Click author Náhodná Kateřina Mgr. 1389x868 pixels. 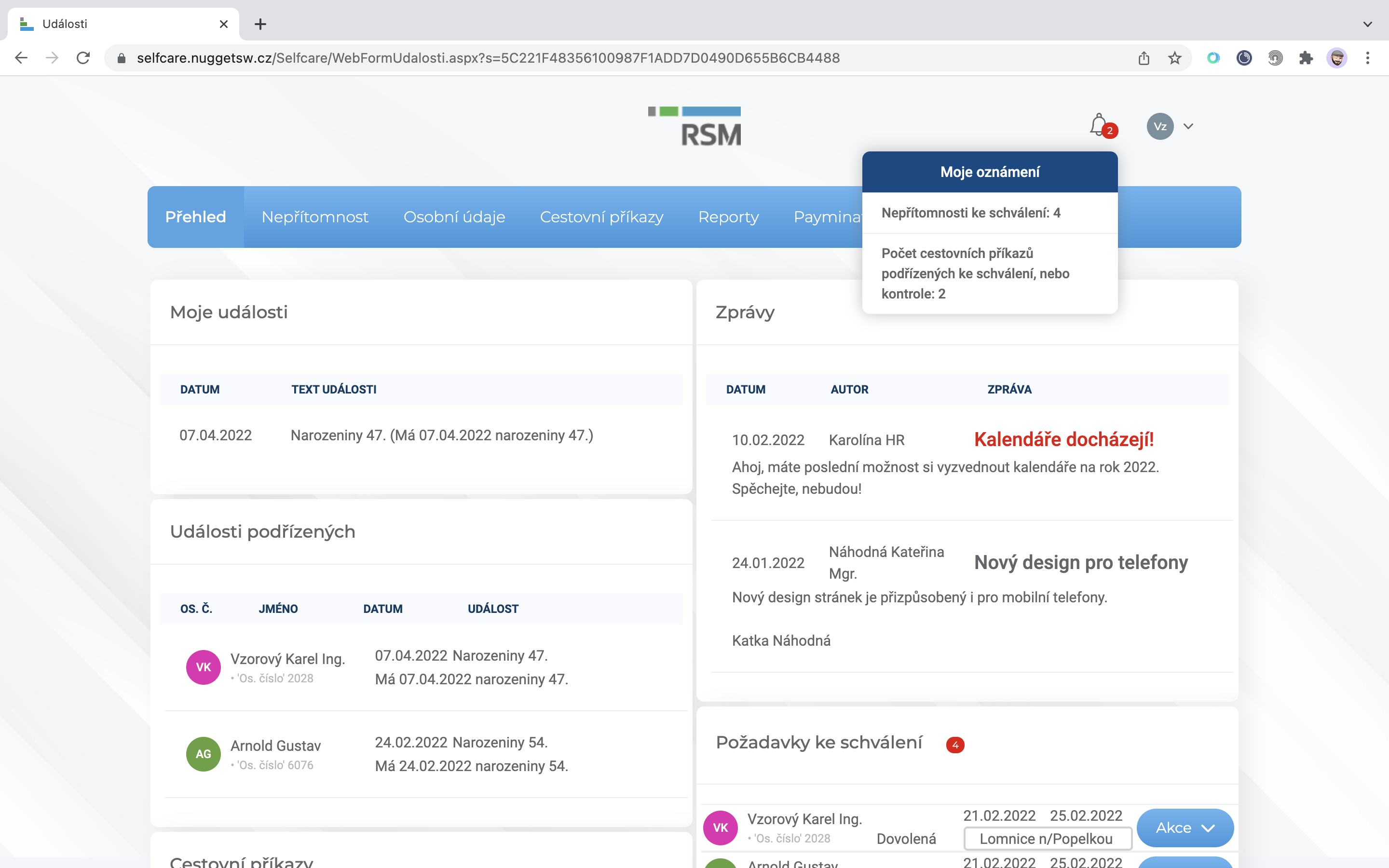pyautogui.click(x=887, y=563)
